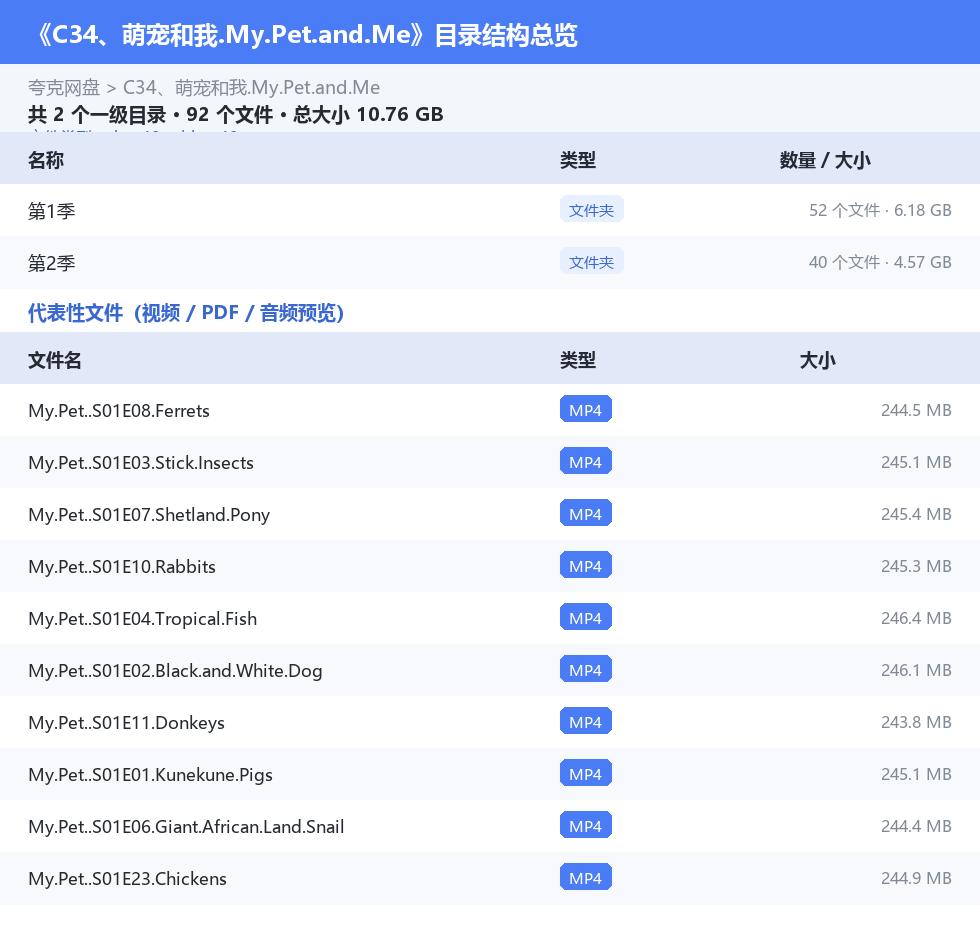
Task: Click the MP4 badge for Rabbits episode
Action: click(586, 565)
